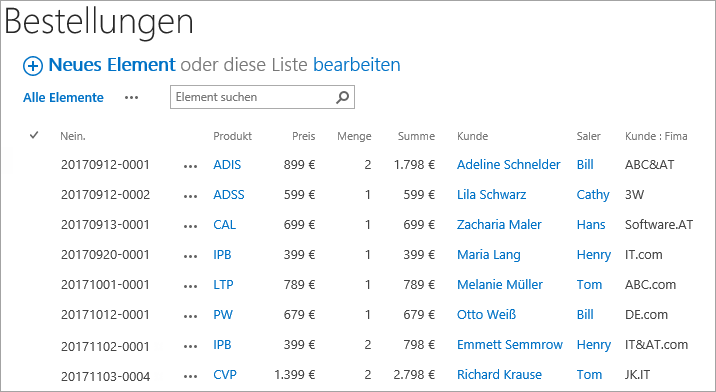Toggle the select-all checkmark in the header
Viewport: 716px width, 392px height.
coord(34,135)
